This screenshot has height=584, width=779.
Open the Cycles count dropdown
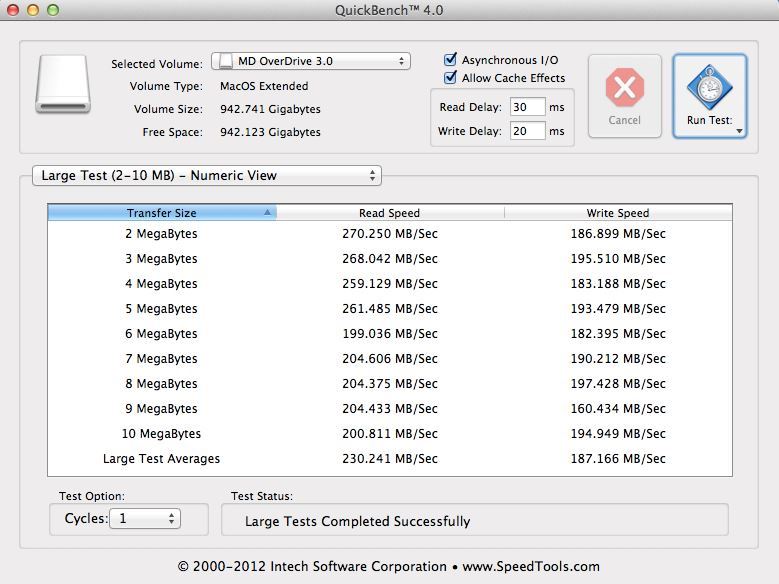pyautogui.click(x=146, y=518)
